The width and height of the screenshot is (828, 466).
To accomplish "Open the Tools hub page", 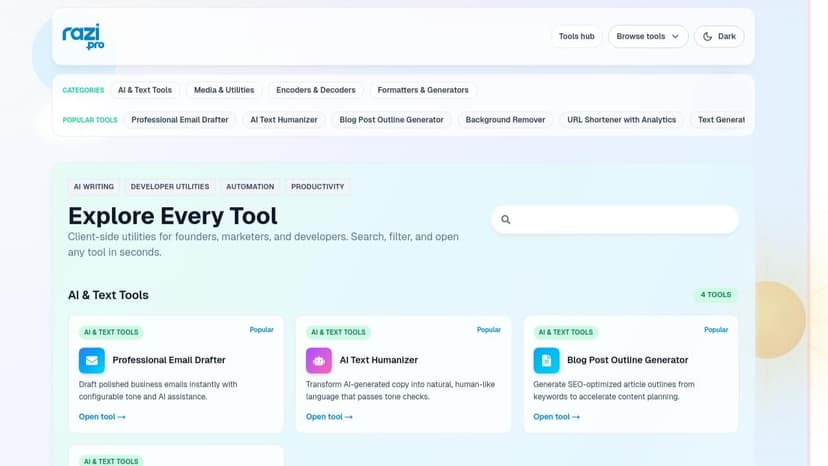I will pos(577,36).
